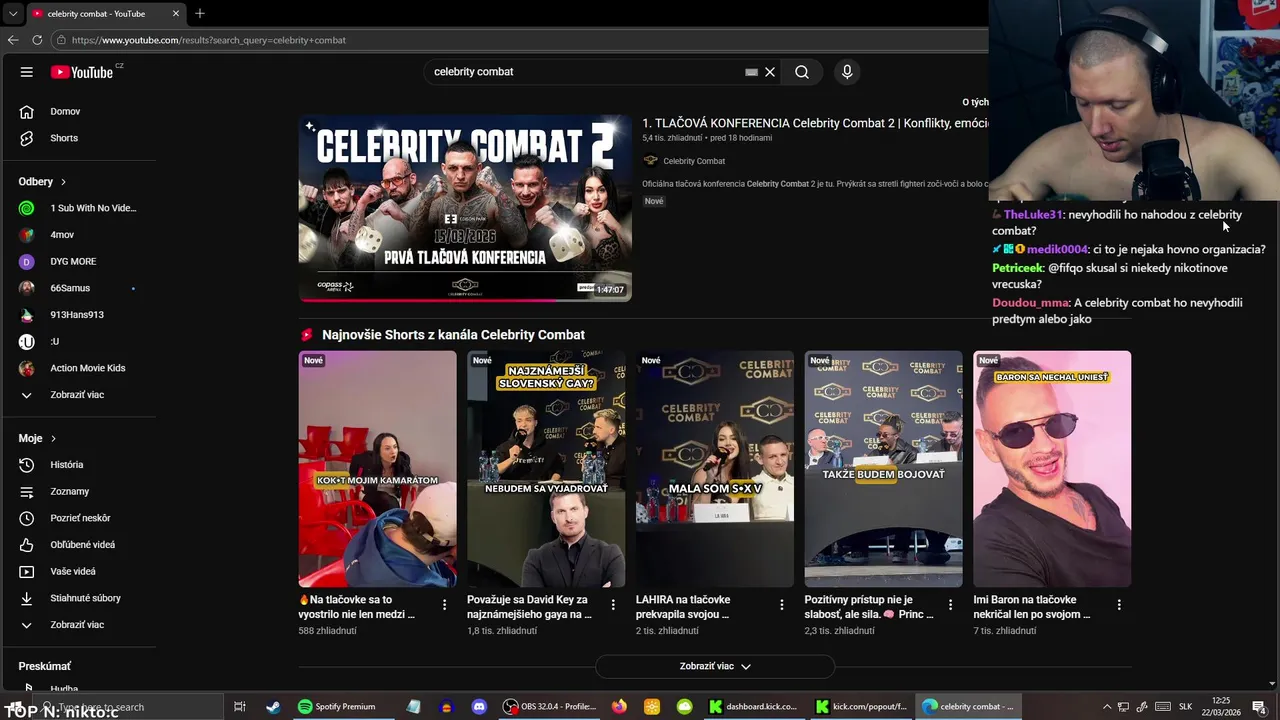Switch to OBS 32.0.4 in taskbar
The width and height of the screenshot is (1280, 720).
(x=549, y=707)
